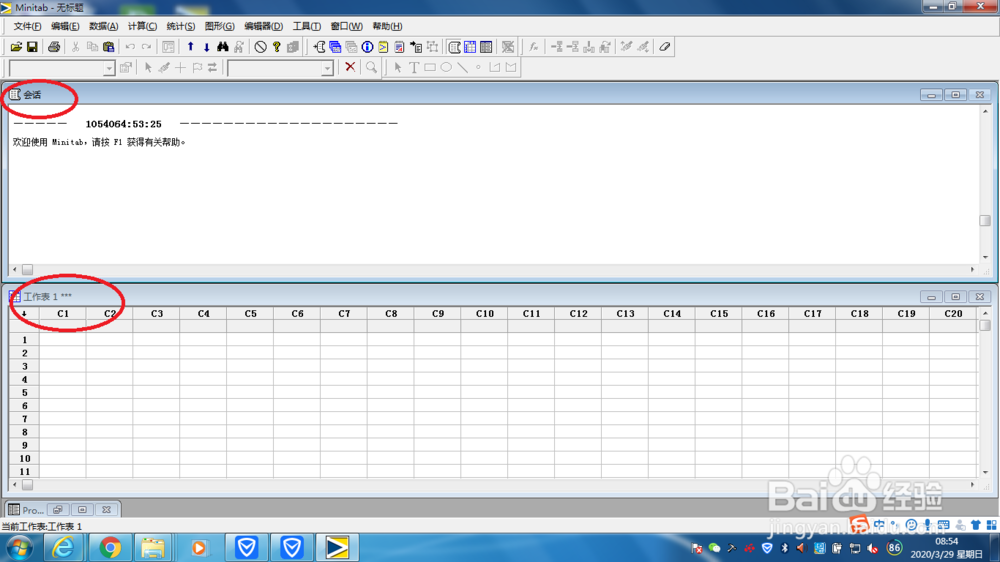Activate the current Data window toolbar icon

click(470, 47)
